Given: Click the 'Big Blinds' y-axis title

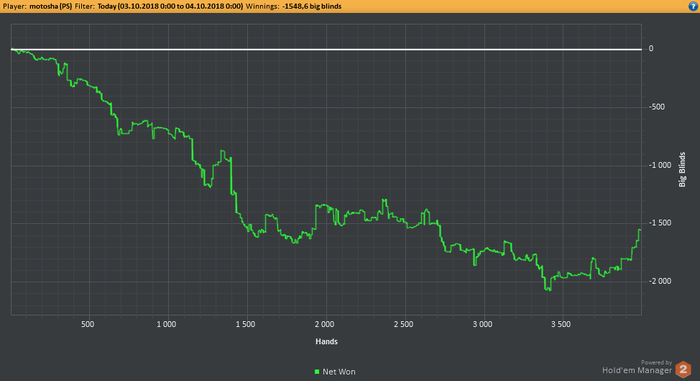Looking at the screenshot, I should (682, 170).
